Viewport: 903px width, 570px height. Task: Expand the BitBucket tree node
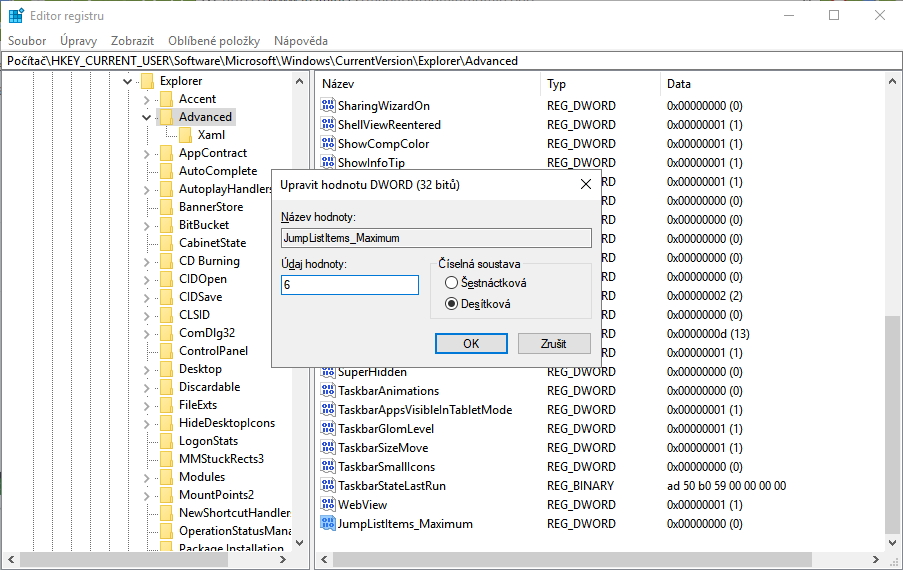[x=146, y=226]
